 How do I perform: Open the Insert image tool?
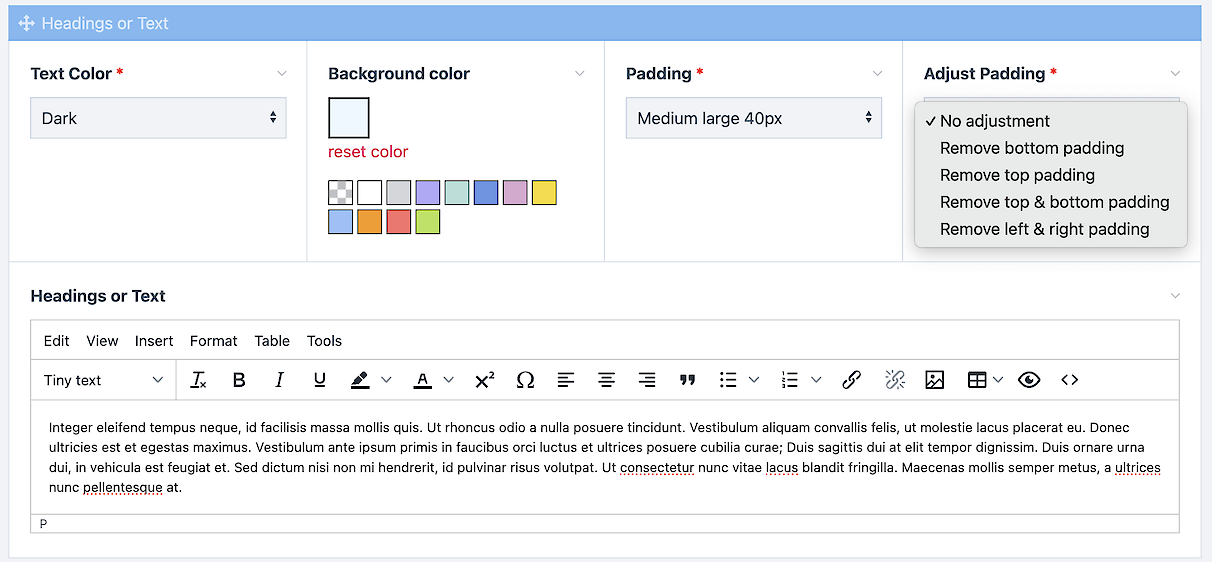pos(934,380)
